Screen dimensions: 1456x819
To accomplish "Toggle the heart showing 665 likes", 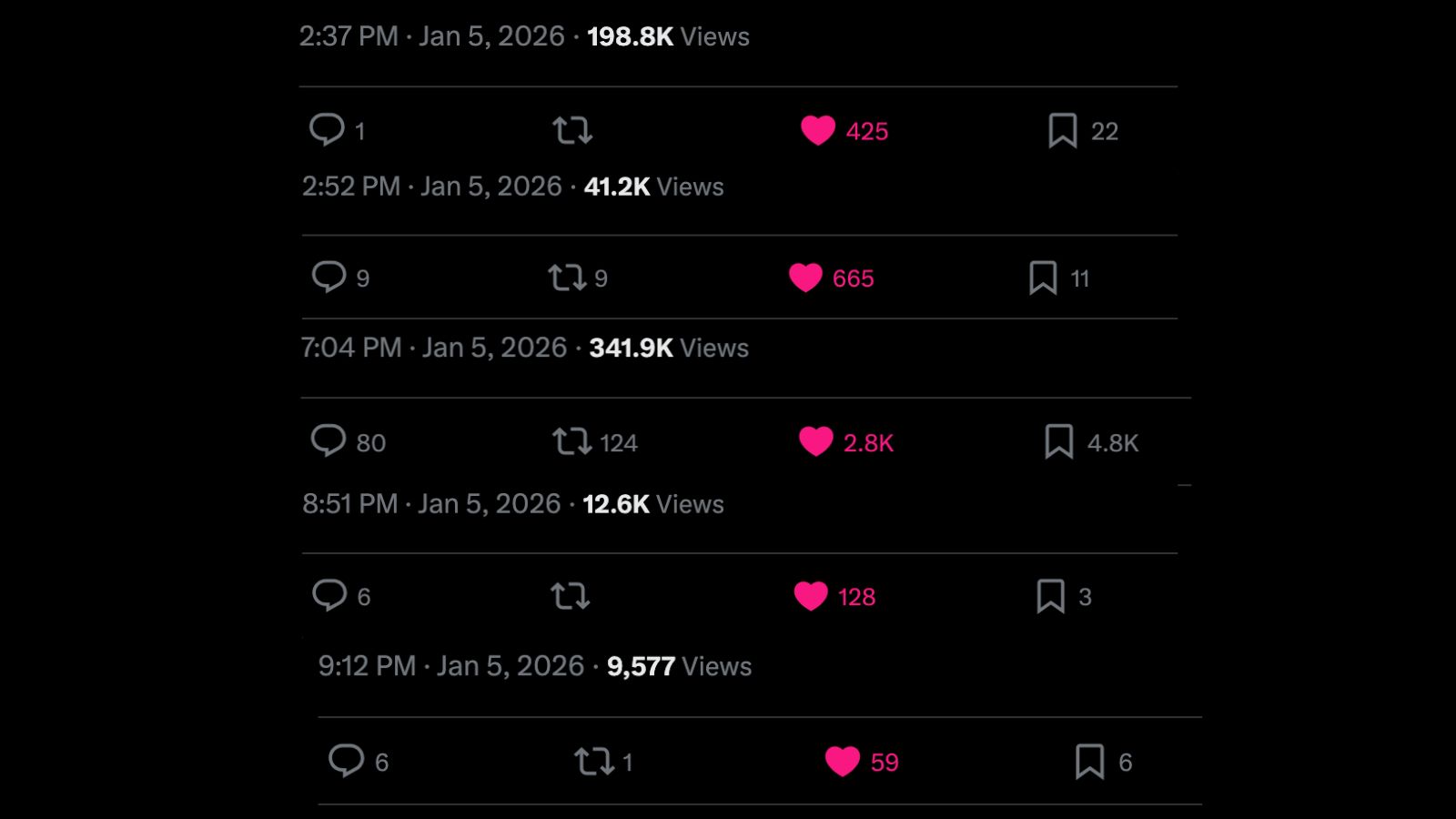I will (x=805, y=278).
